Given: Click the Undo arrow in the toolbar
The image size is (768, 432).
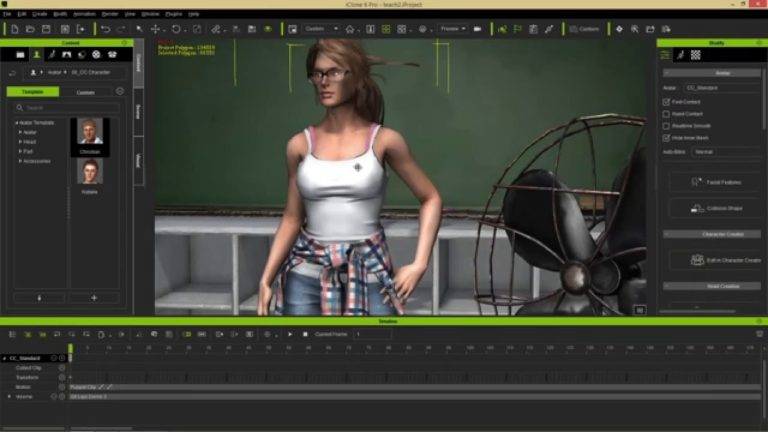Looking at the screenshot, I should tap(105, 29).
